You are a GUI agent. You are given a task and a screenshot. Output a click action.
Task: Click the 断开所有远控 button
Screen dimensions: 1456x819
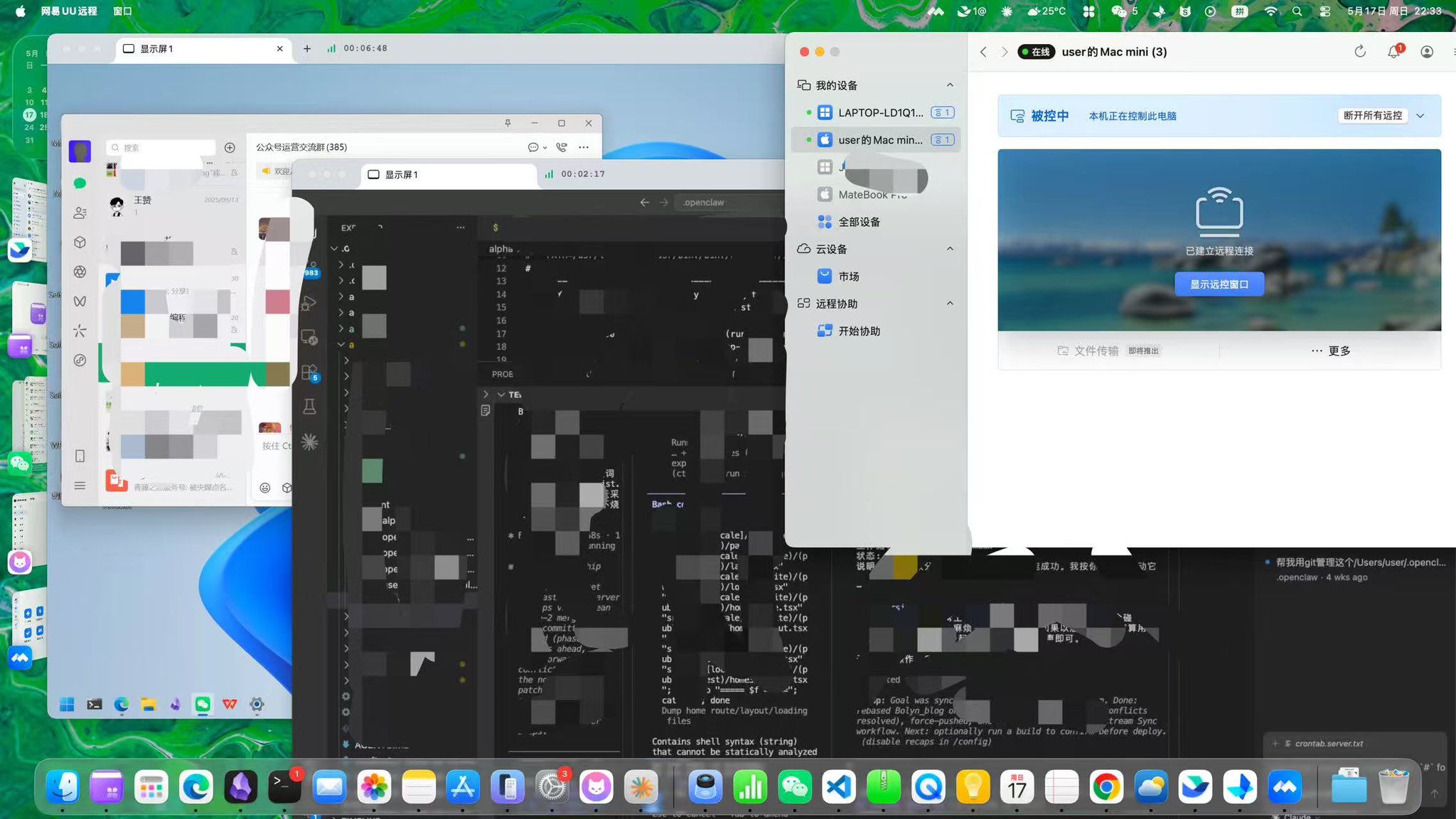coord(1373,115)
